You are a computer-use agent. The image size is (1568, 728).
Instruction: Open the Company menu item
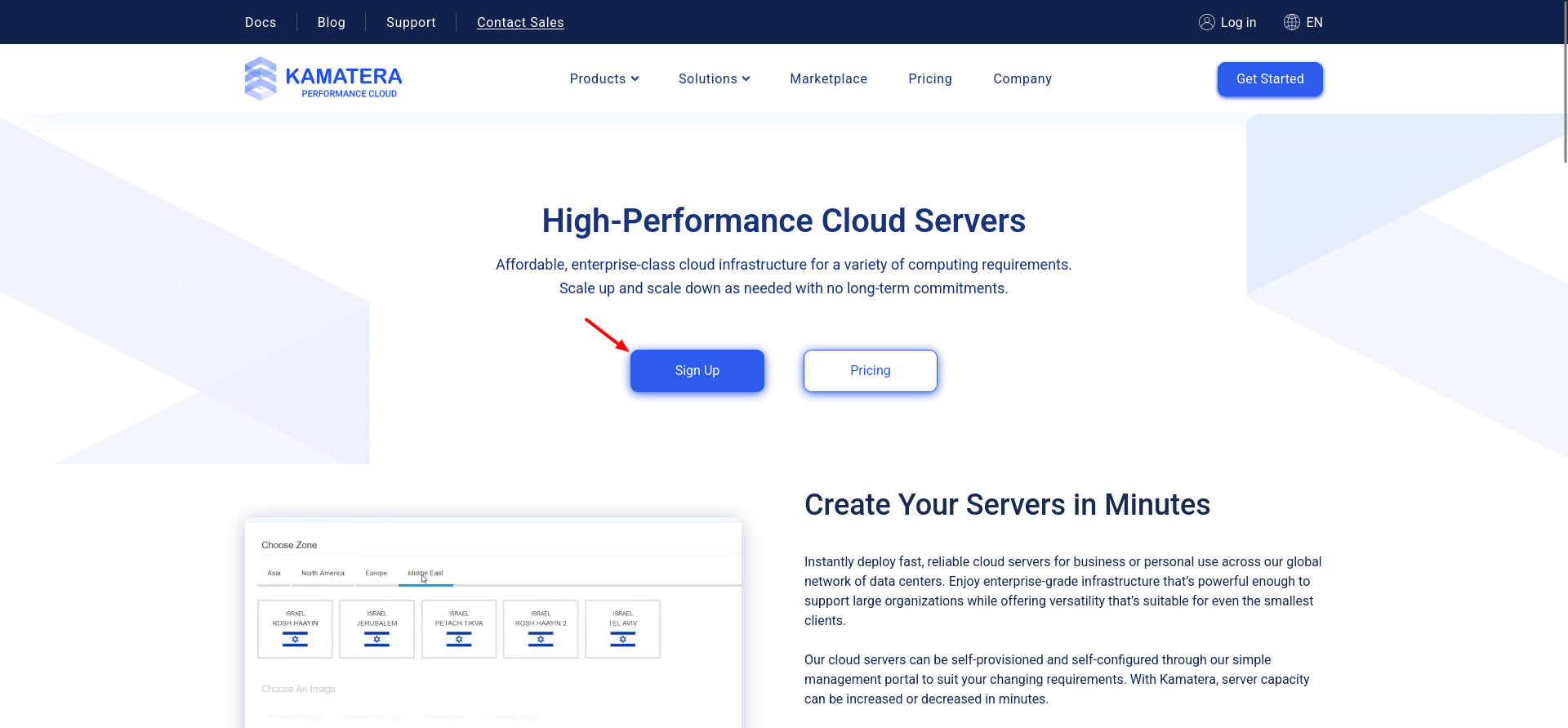click(x=1022, y=78)
